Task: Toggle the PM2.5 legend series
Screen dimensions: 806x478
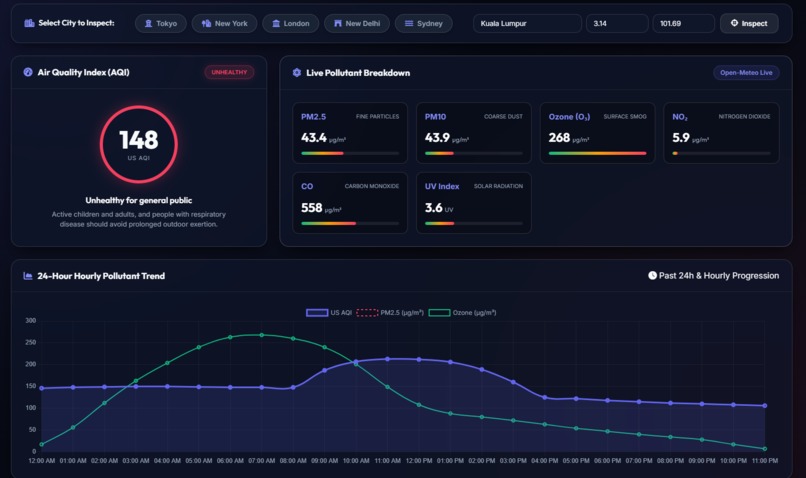Action: coord(390,312)
